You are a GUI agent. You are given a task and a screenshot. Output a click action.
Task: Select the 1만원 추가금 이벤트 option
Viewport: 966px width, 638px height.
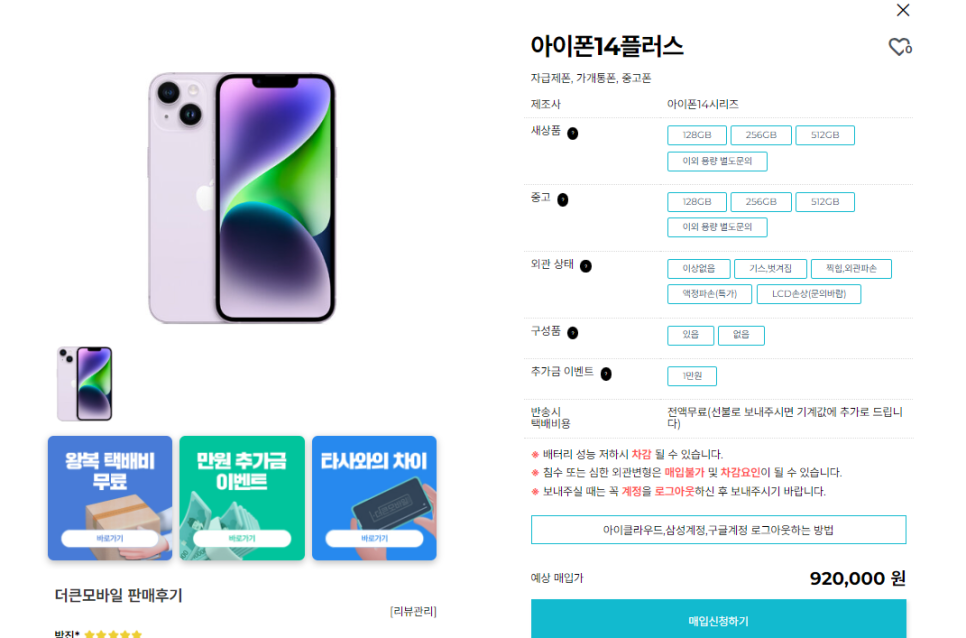[691, 376]
